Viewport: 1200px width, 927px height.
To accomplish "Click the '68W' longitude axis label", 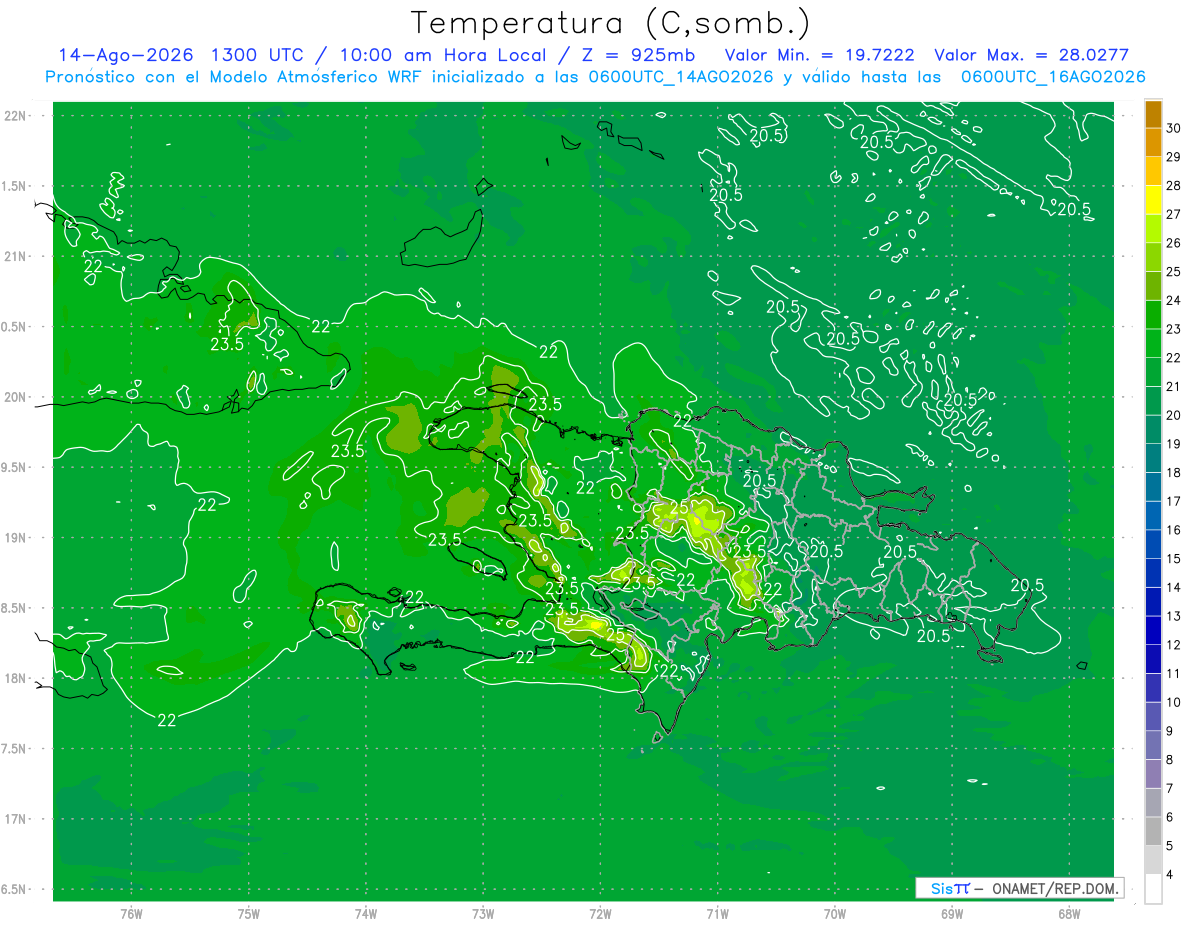I will click(x=1069, y=914).
